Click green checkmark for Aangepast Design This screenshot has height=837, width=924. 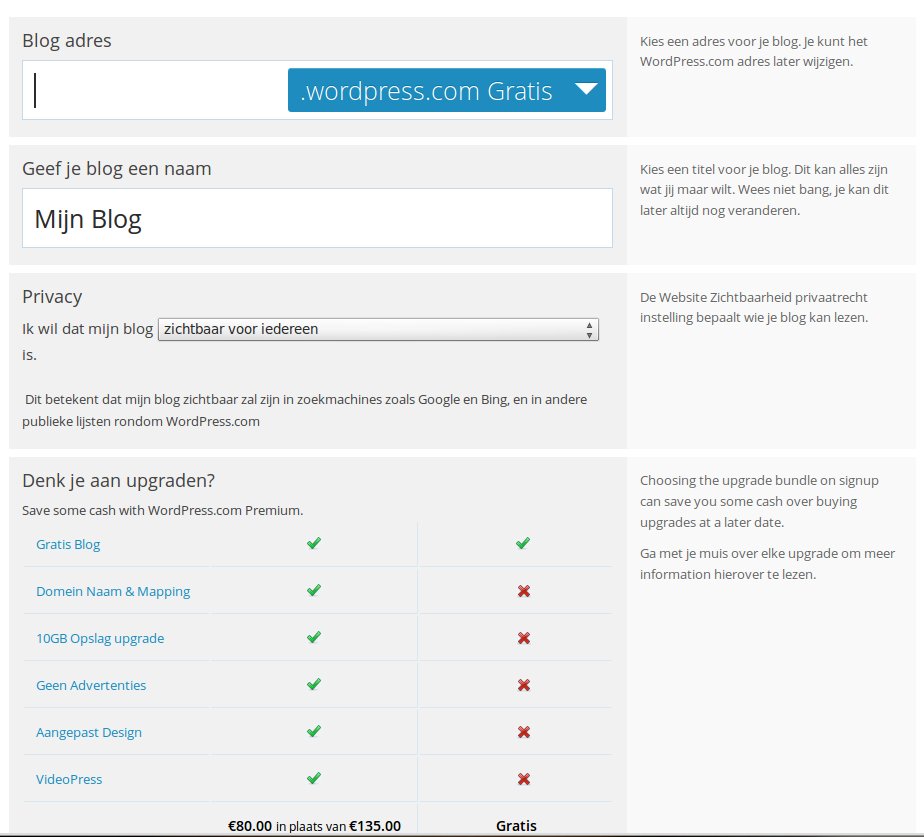(314, 731)
